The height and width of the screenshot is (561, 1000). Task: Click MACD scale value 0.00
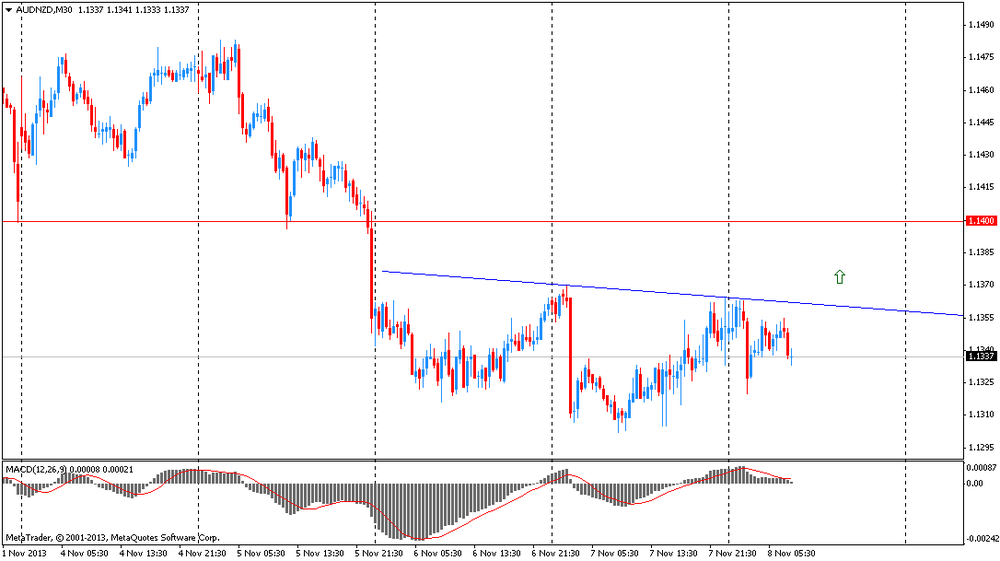976,483
